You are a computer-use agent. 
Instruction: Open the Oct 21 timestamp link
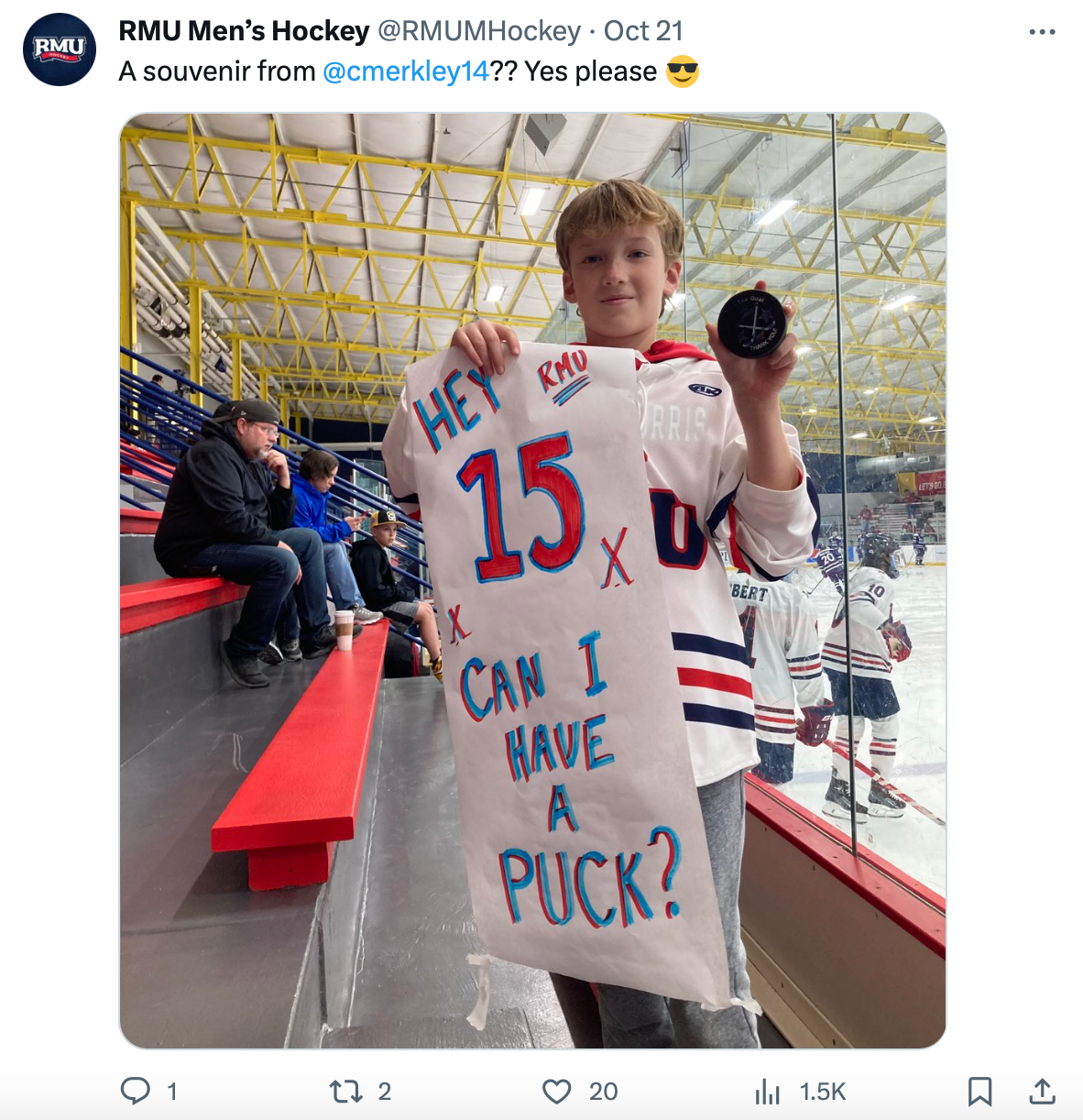pyautogui.click(x=643, y=31)
